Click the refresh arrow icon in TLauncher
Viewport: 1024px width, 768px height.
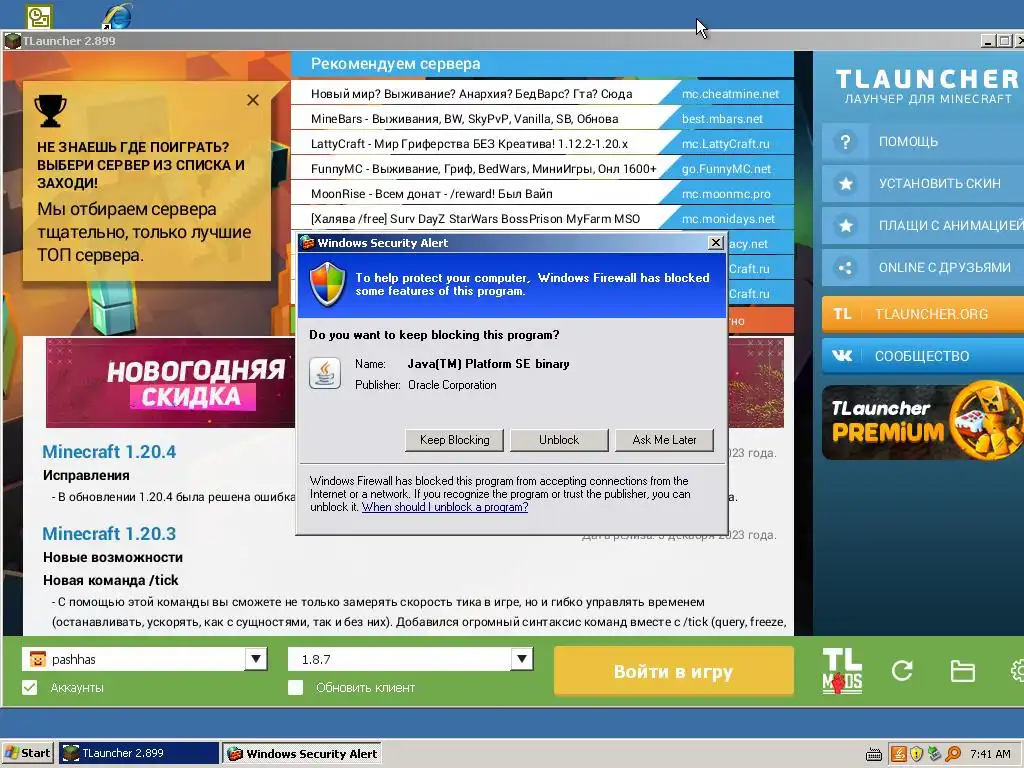(902, 670)
